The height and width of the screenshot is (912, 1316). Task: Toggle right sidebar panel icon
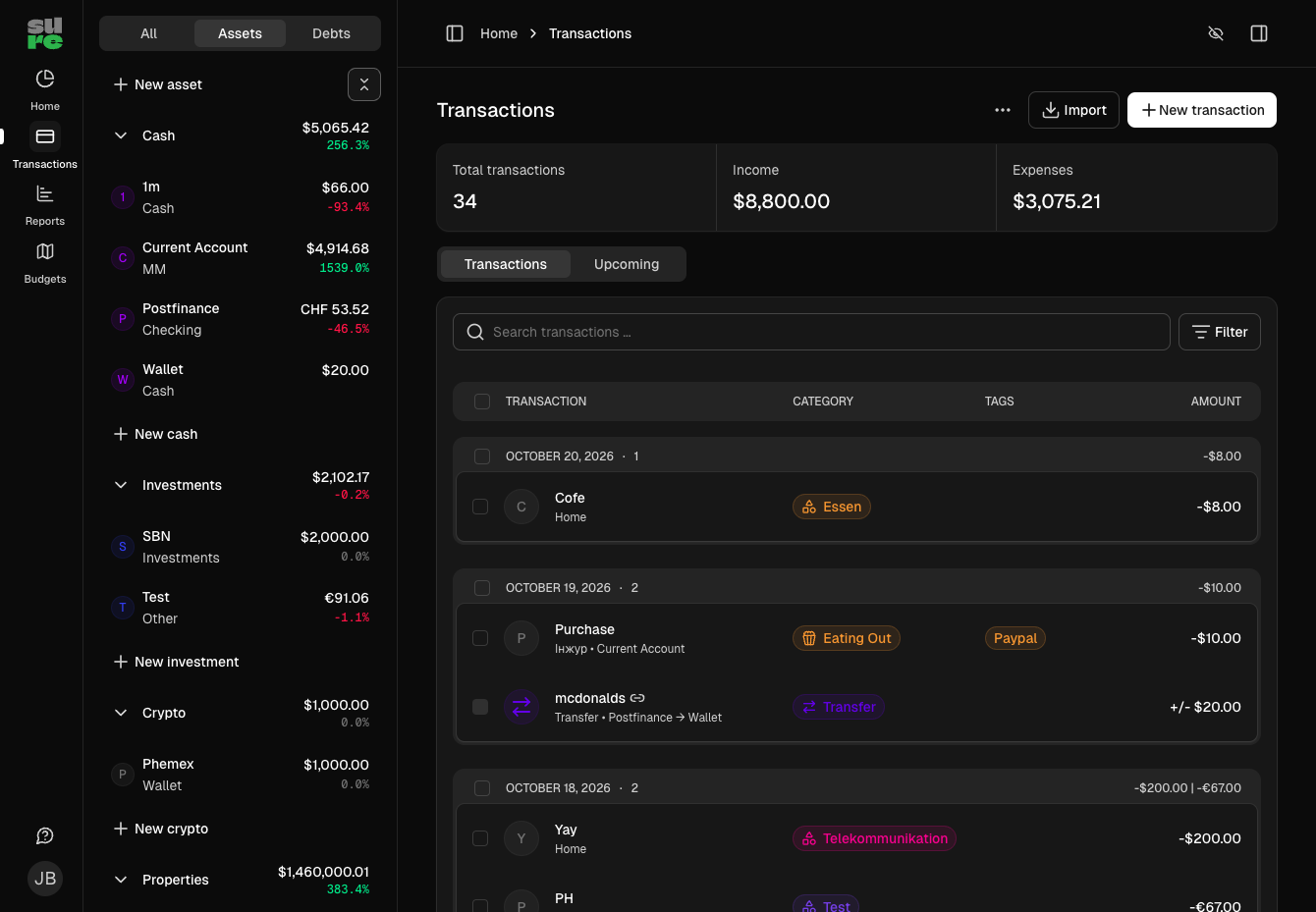click(x=1259, y=33)
